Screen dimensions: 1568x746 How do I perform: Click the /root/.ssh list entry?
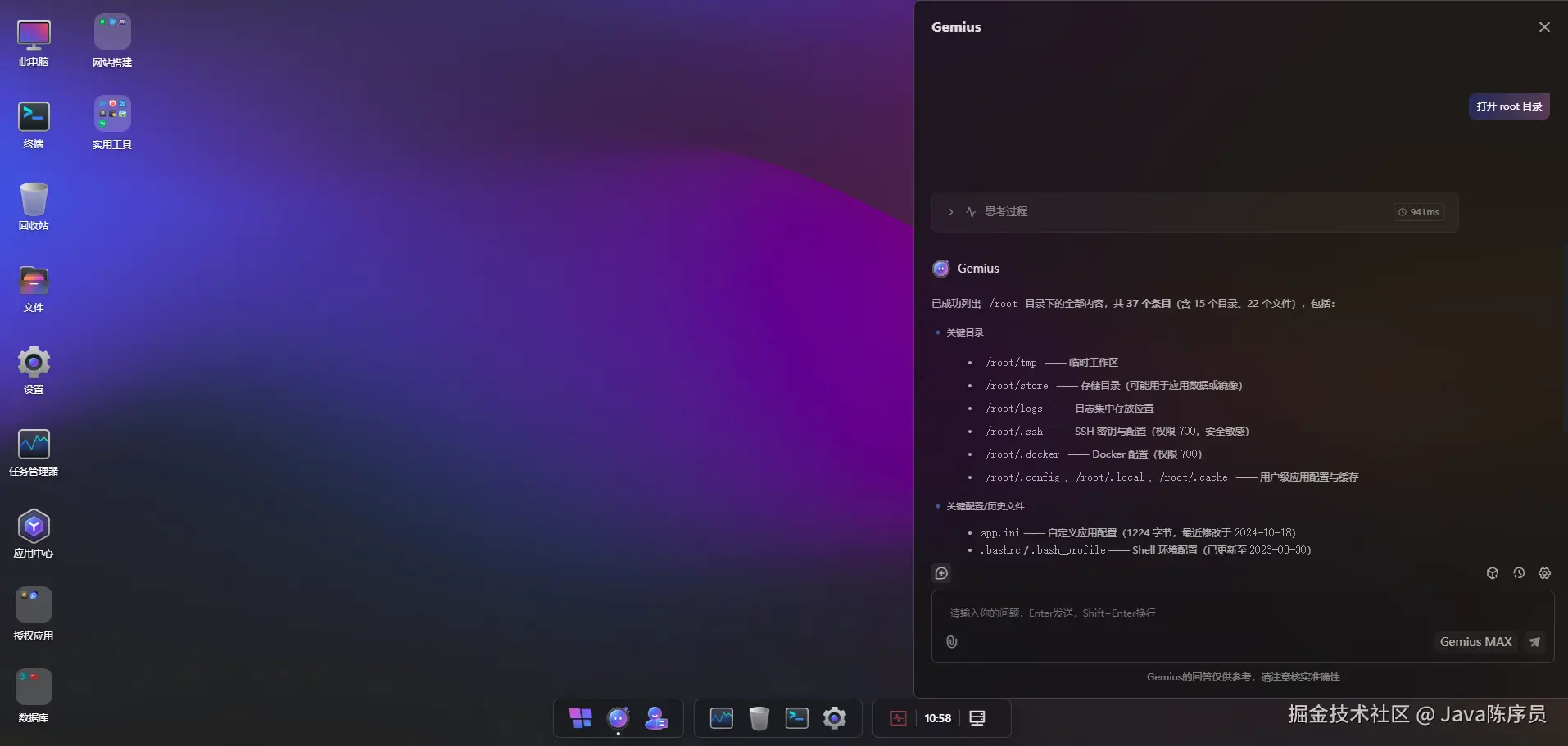tap(1117, 432)
